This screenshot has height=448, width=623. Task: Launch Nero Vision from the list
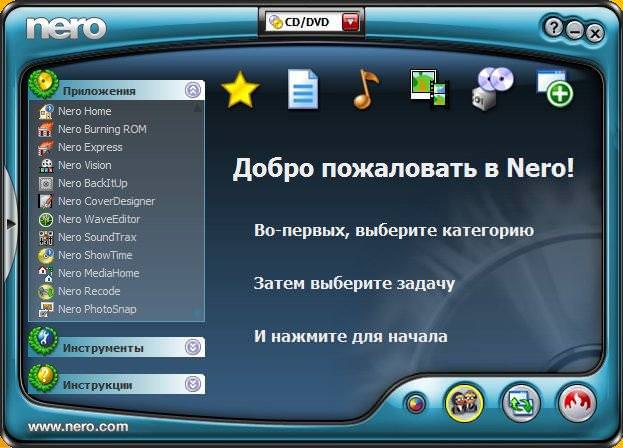pos(85,165)
